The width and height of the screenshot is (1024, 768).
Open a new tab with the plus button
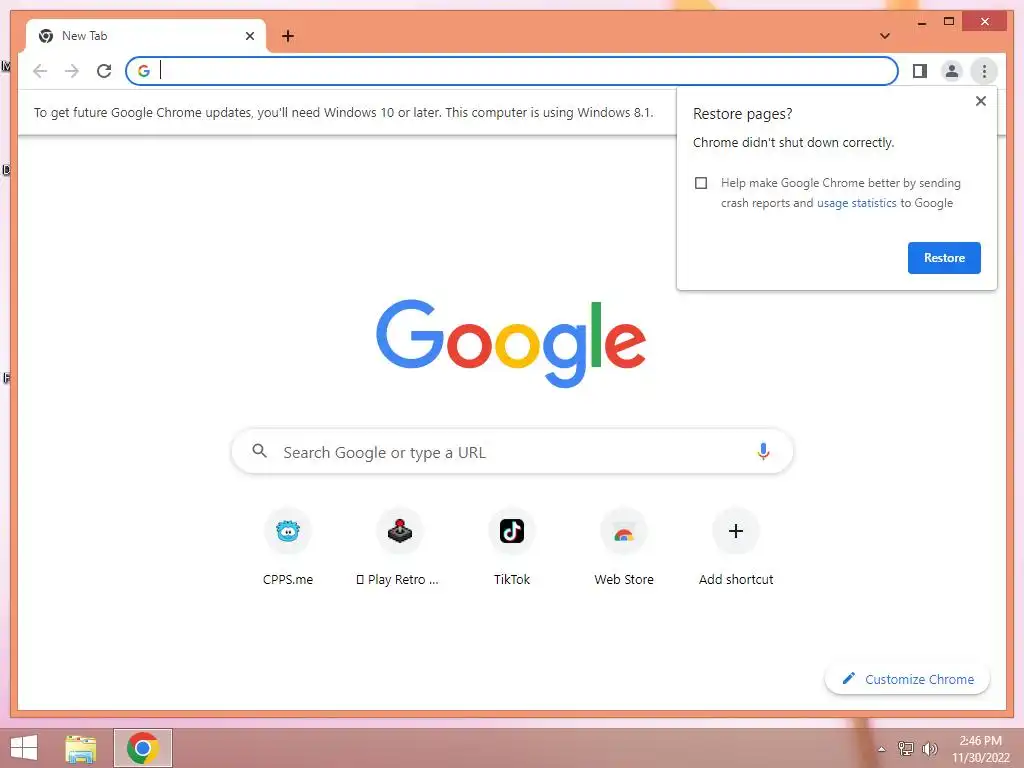coord(287,36)
